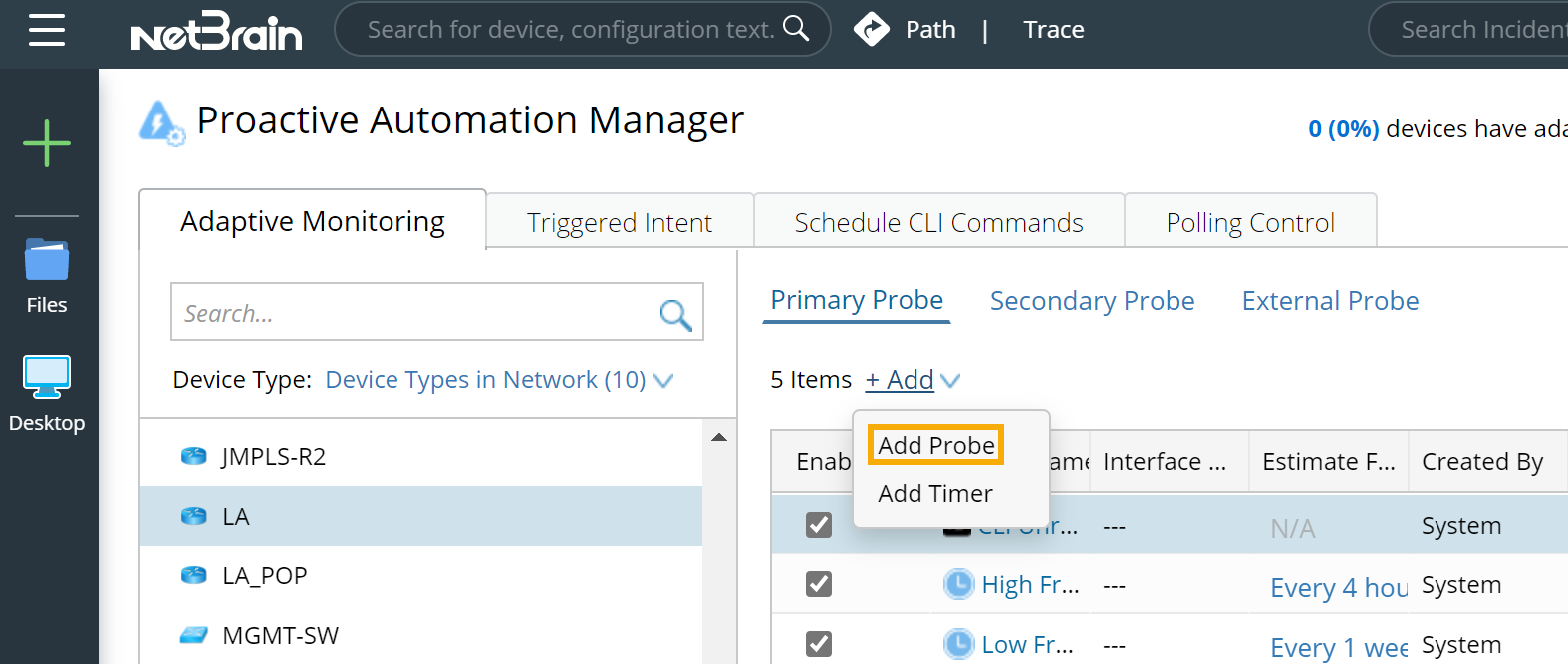Click the magnifier icon in top search bar
This screenshot has width=1568, height=664.
796,29
